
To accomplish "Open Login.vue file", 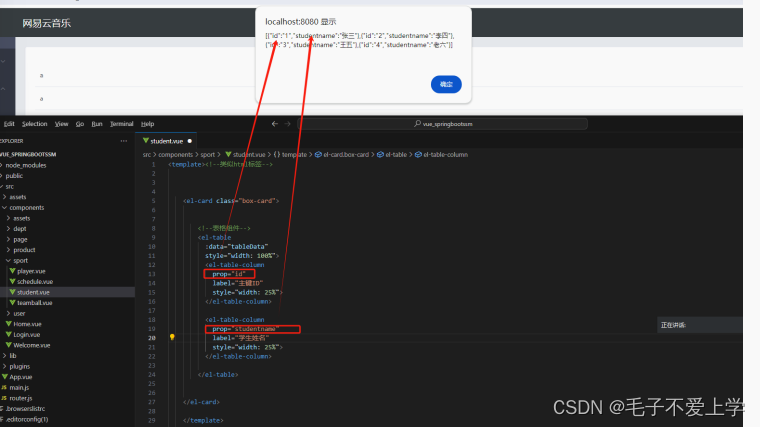I will click(x=27, y=335).
